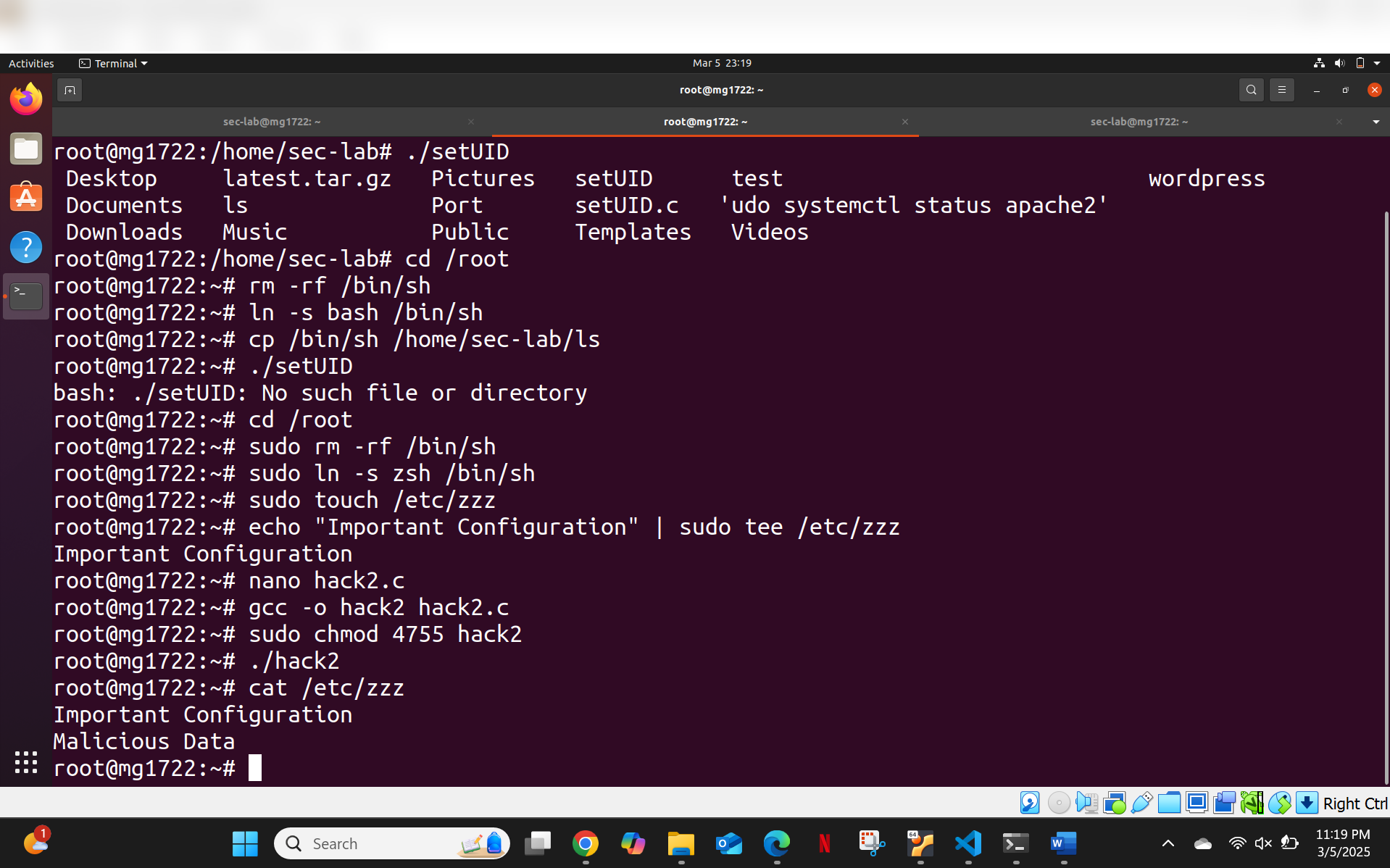1390x868 pixels.
Task: Toggle muted speaker icon in Windows tray
Action: 1263,843
